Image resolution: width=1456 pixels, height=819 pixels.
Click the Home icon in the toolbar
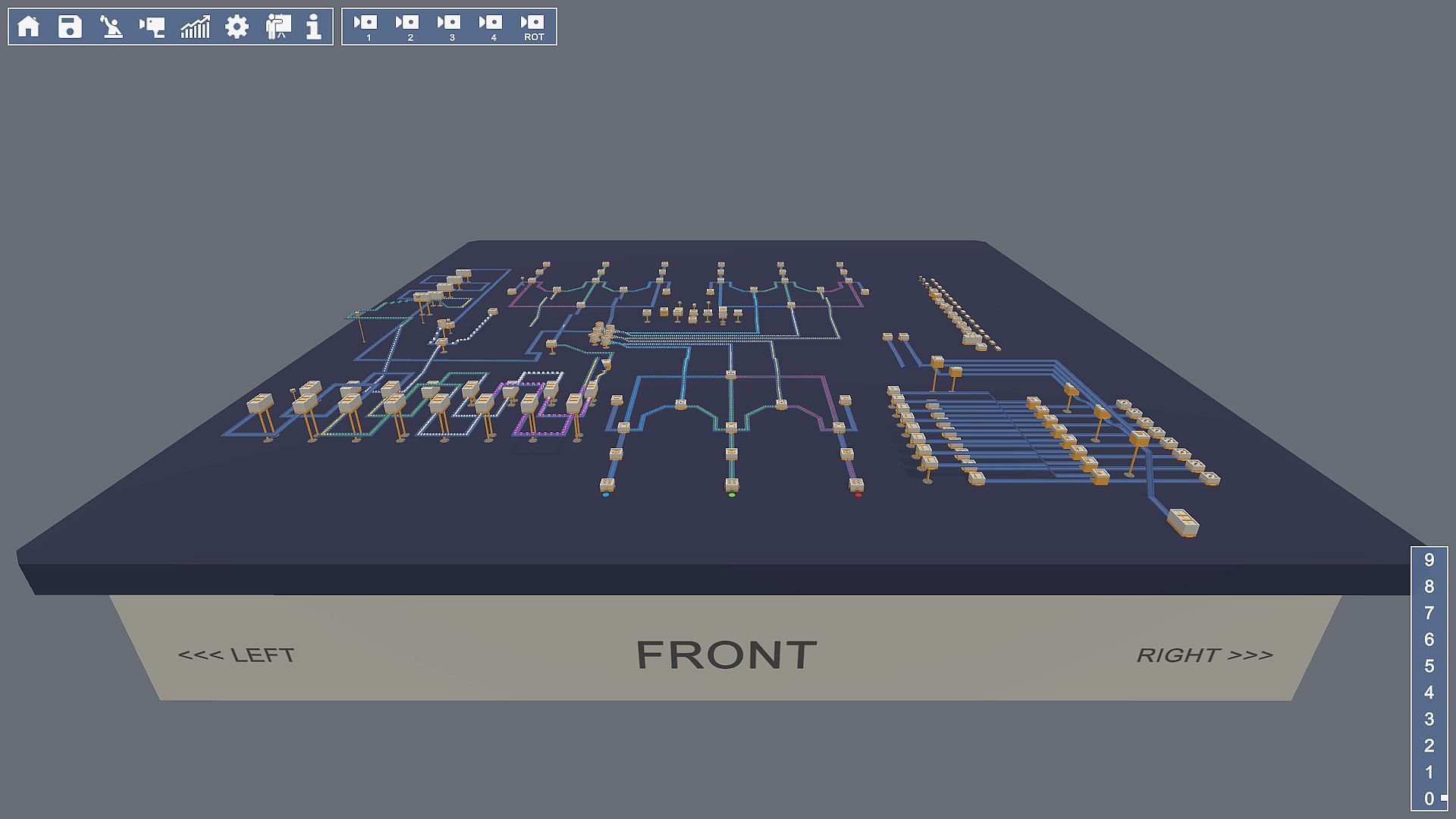[x=28, y=27]
